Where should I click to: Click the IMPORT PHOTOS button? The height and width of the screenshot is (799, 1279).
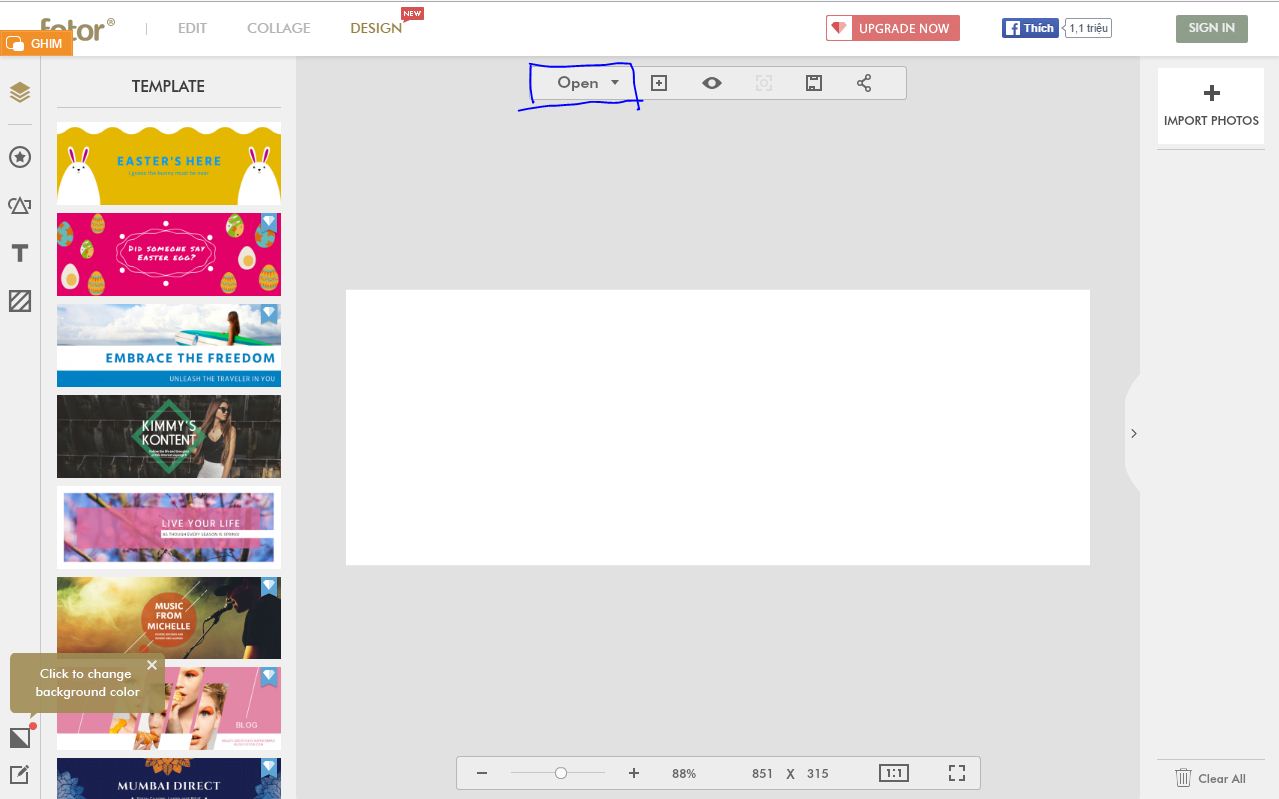click(x=1211, y=106)
